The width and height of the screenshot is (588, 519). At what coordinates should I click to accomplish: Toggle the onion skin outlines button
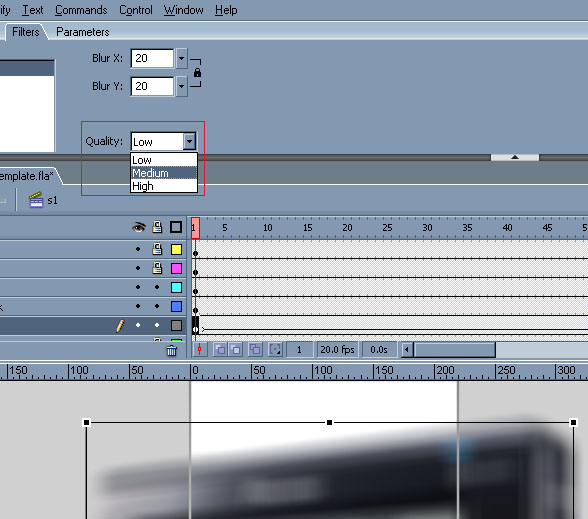(236, 350)
